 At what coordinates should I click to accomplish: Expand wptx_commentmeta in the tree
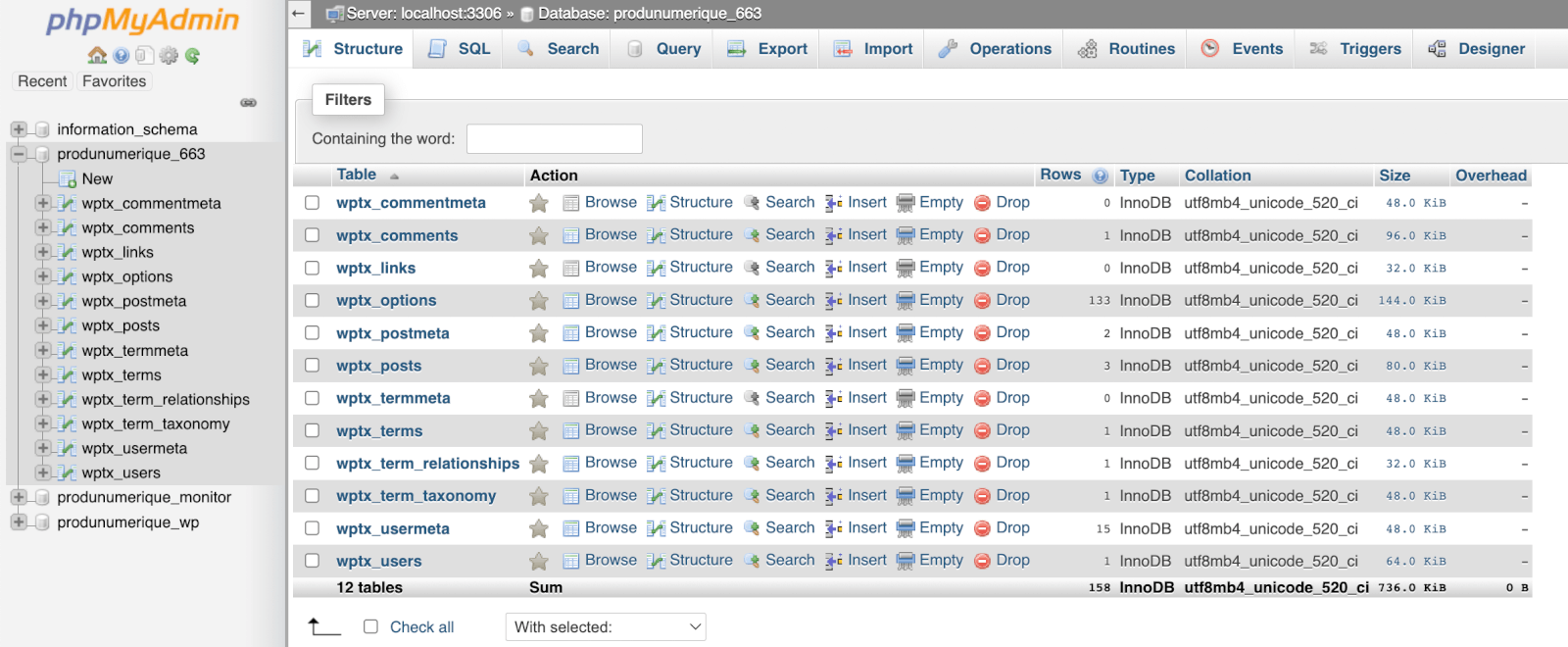(x=43, y=203)
